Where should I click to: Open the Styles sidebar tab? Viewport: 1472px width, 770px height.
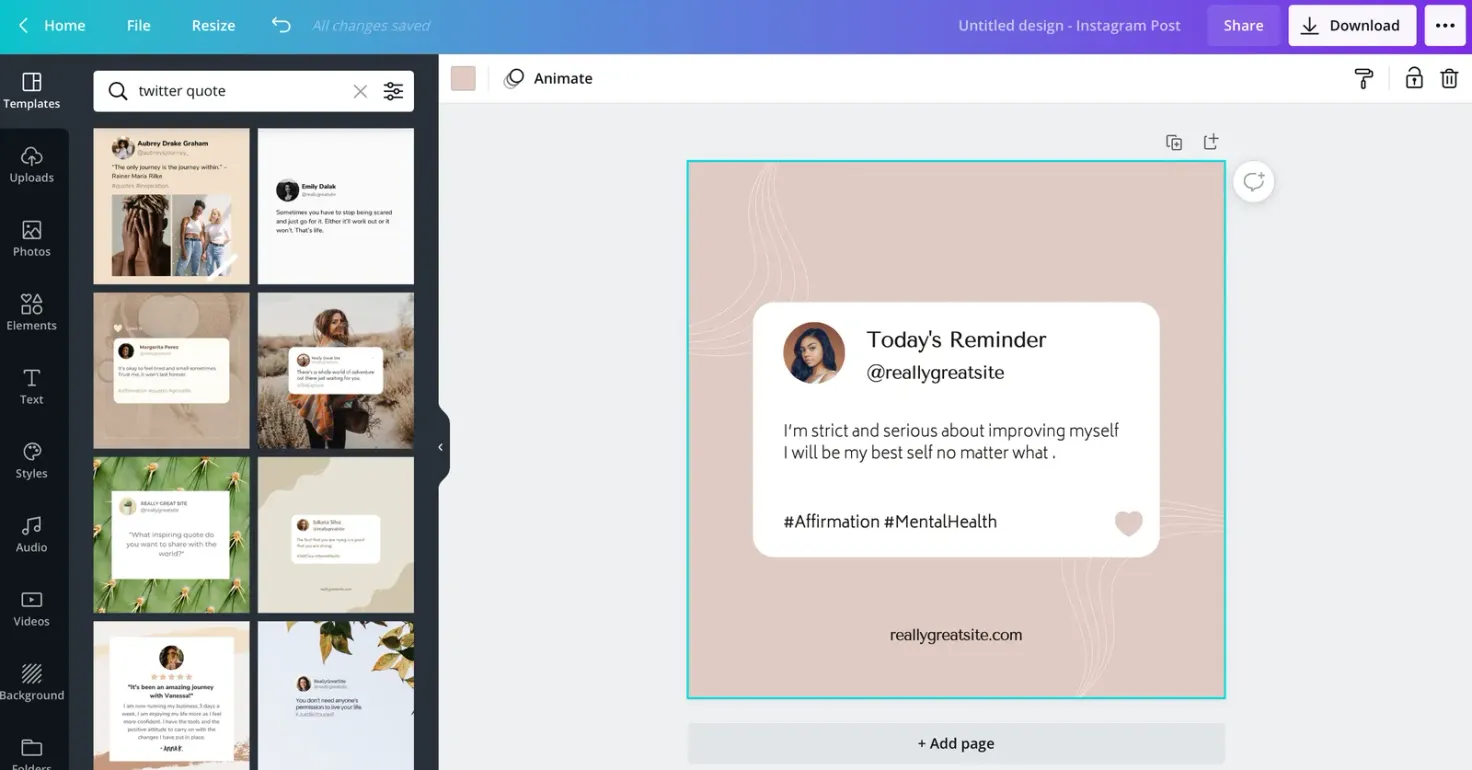(32, 461)
